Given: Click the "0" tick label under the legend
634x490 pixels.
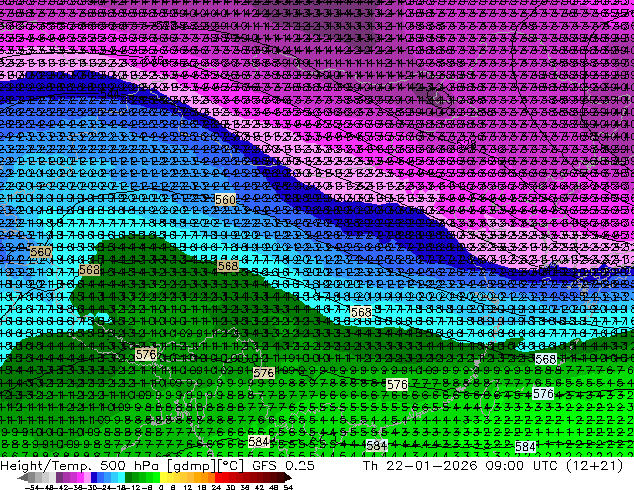Looking at the screenshot, I should [x=161, y=487].
